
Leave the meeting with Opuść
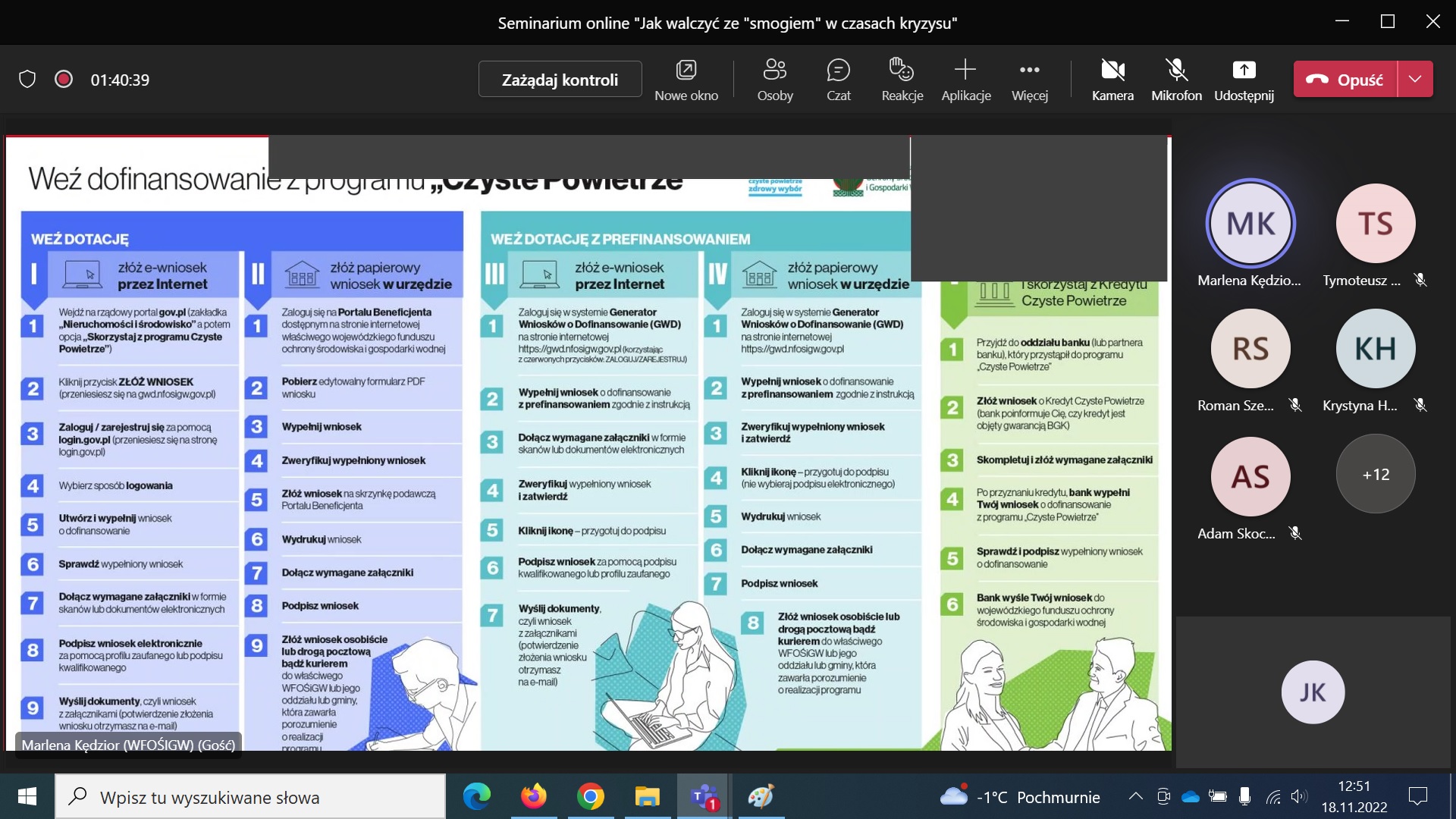tap(1345, 79)
